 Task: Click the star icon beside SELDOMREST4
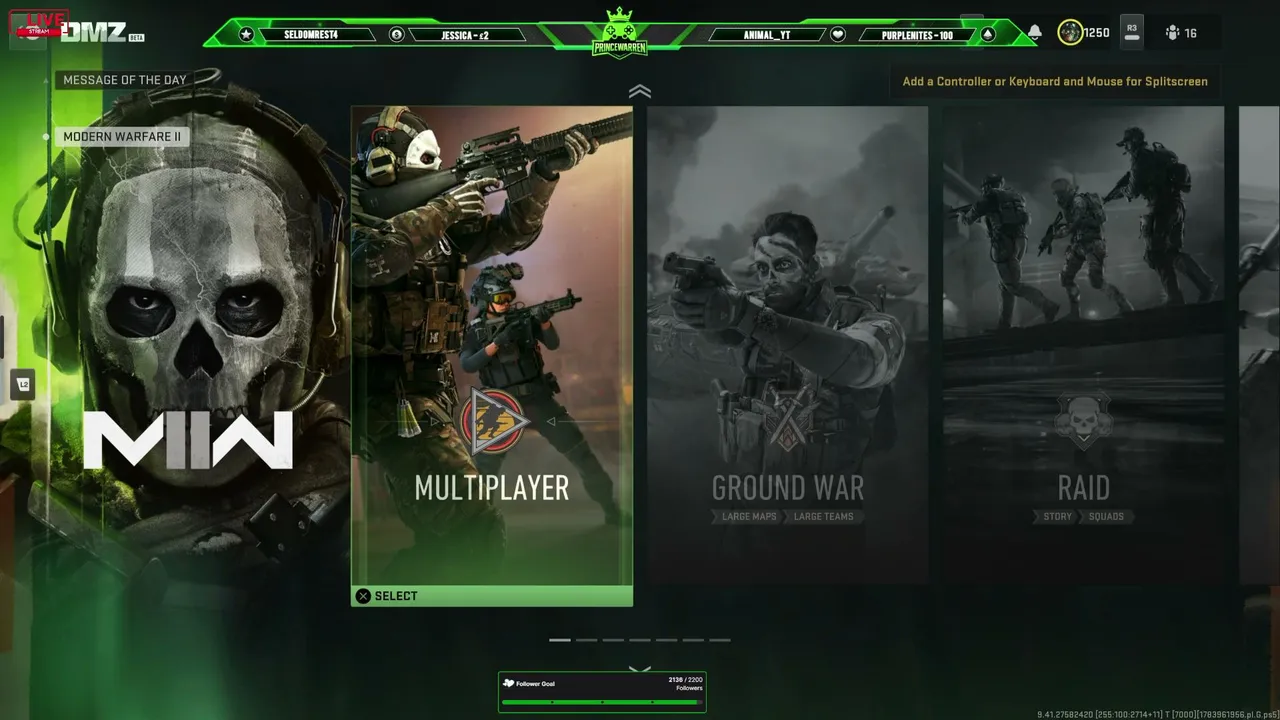(x=247, y=34)
